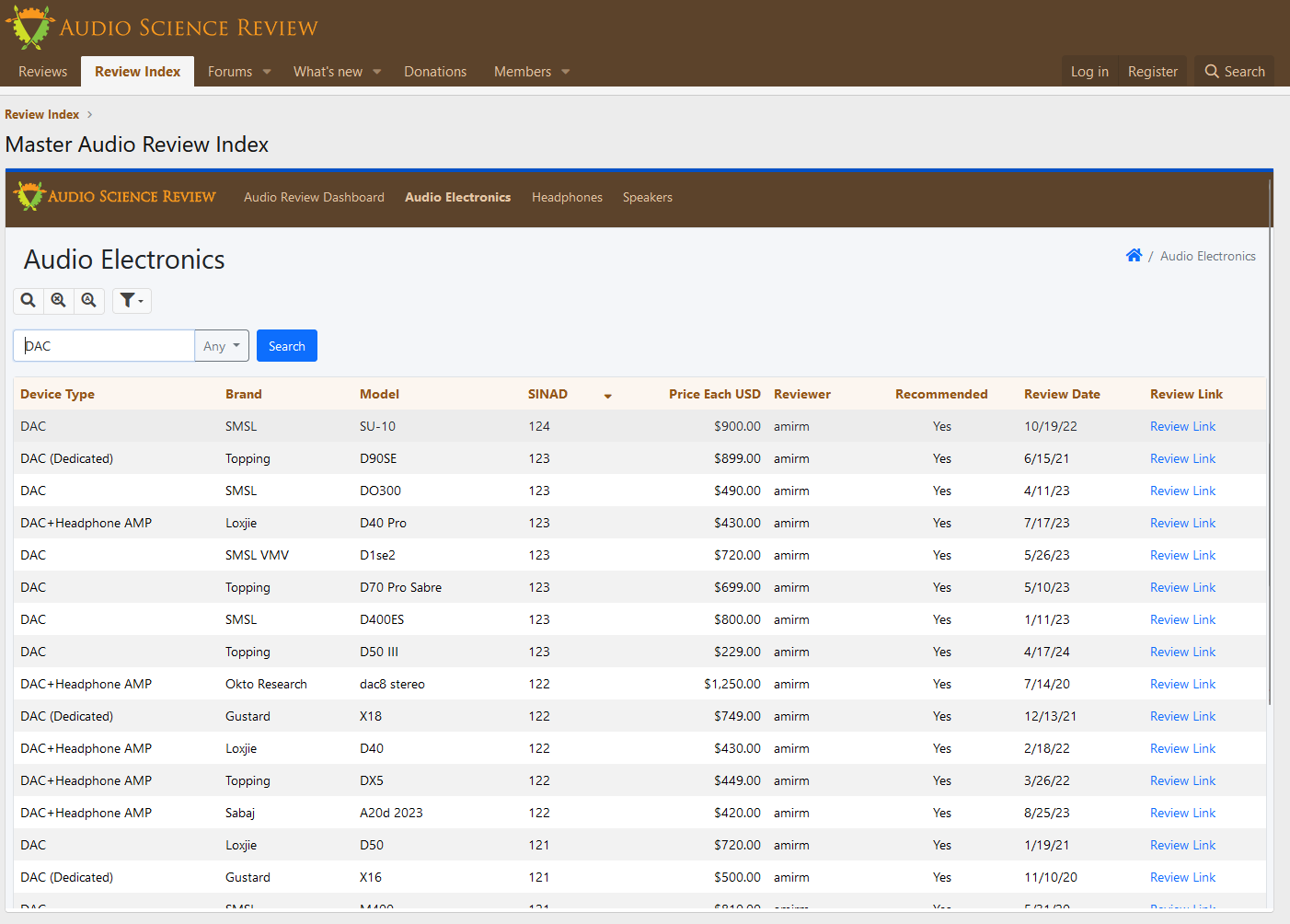The width and height of the screenshot is (1290, 924).
Task: Open the Headphones menu item
Action: click(567, 197)
